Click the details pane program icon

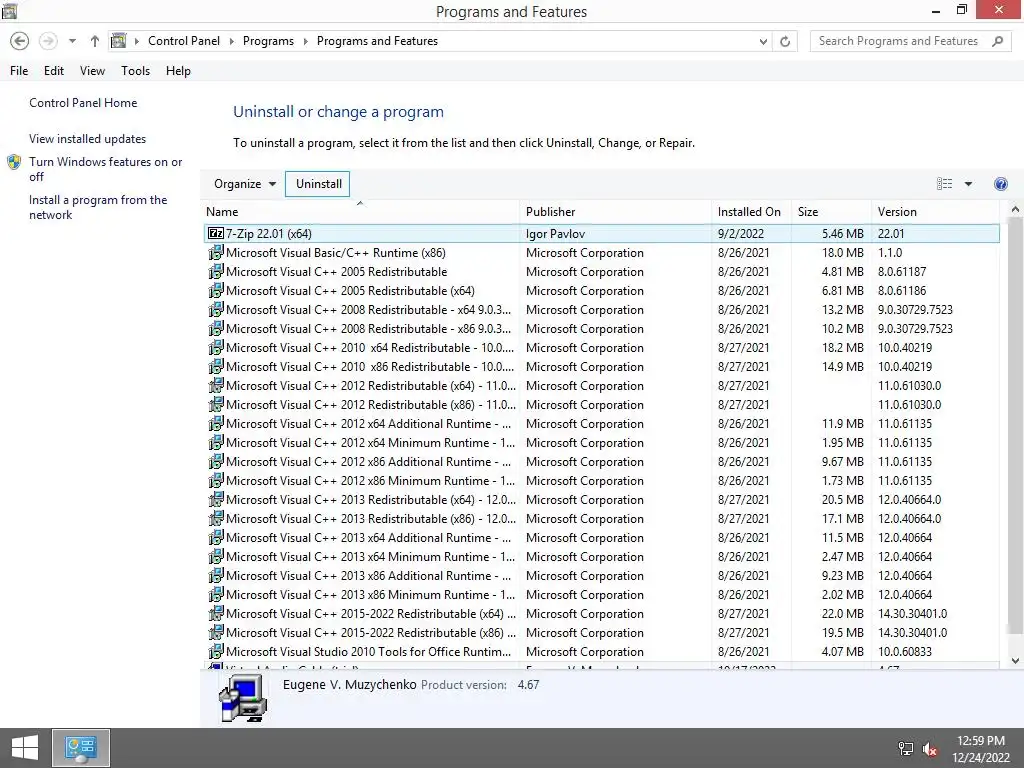[243, 697]
